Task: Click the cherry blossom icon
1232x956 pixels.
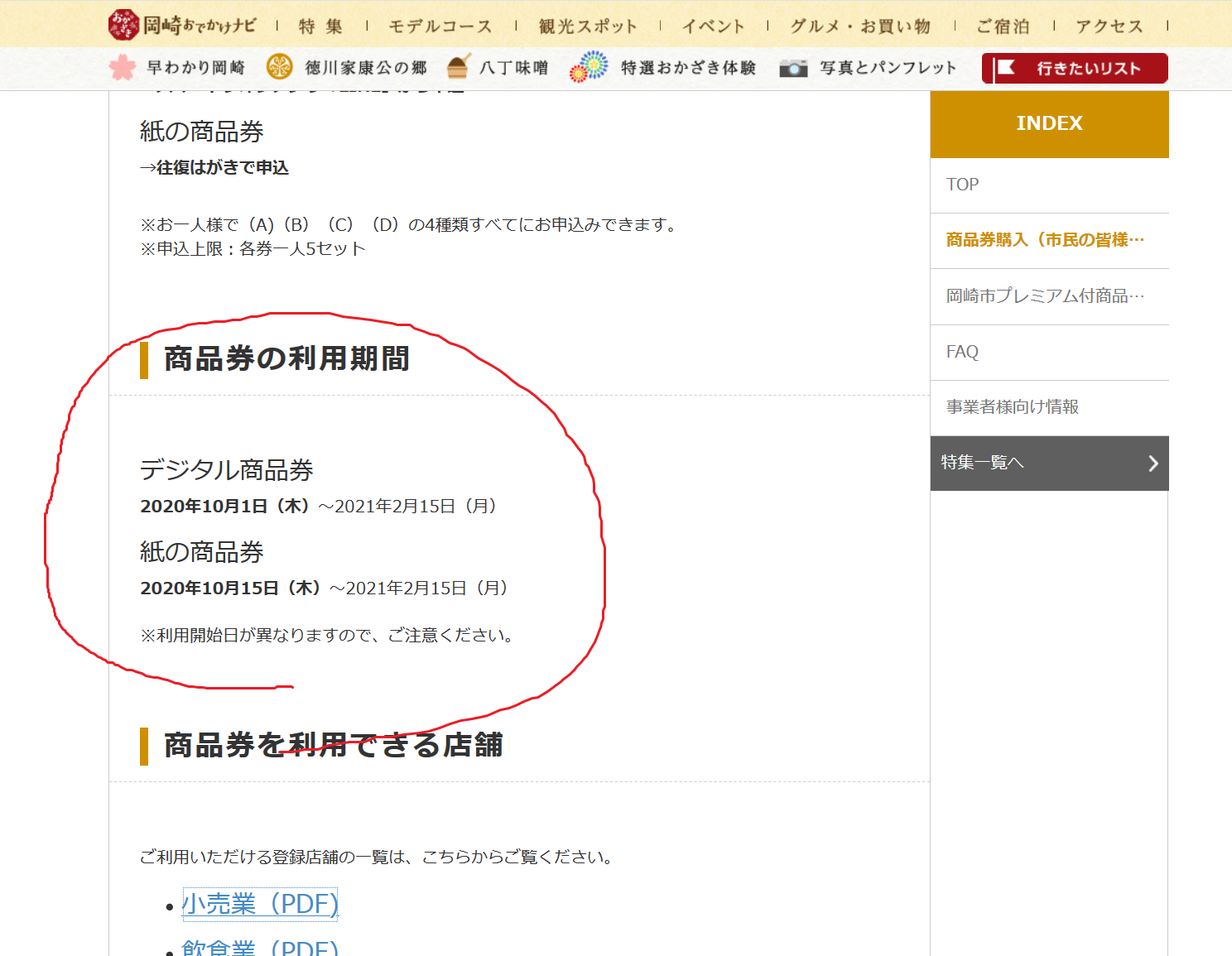Action: [123, 68]
